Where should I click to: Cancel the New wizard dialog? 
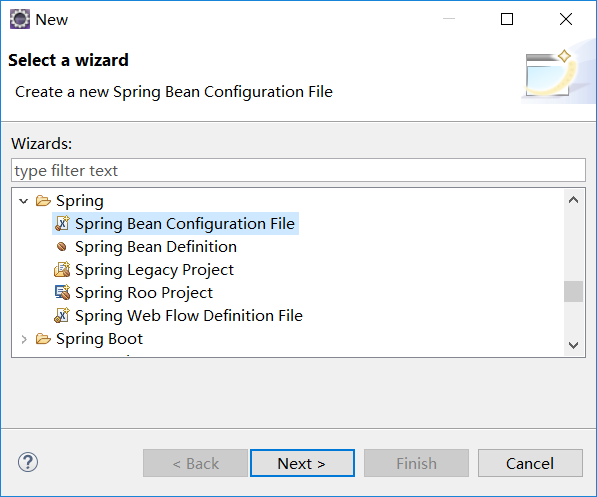(530, 463)
